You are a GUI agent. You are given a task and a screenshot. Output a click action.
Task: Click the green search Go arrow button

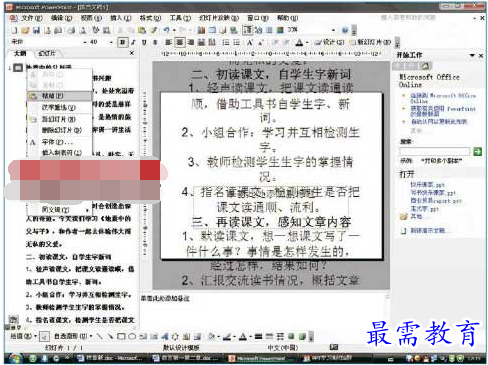click(477, 152)
